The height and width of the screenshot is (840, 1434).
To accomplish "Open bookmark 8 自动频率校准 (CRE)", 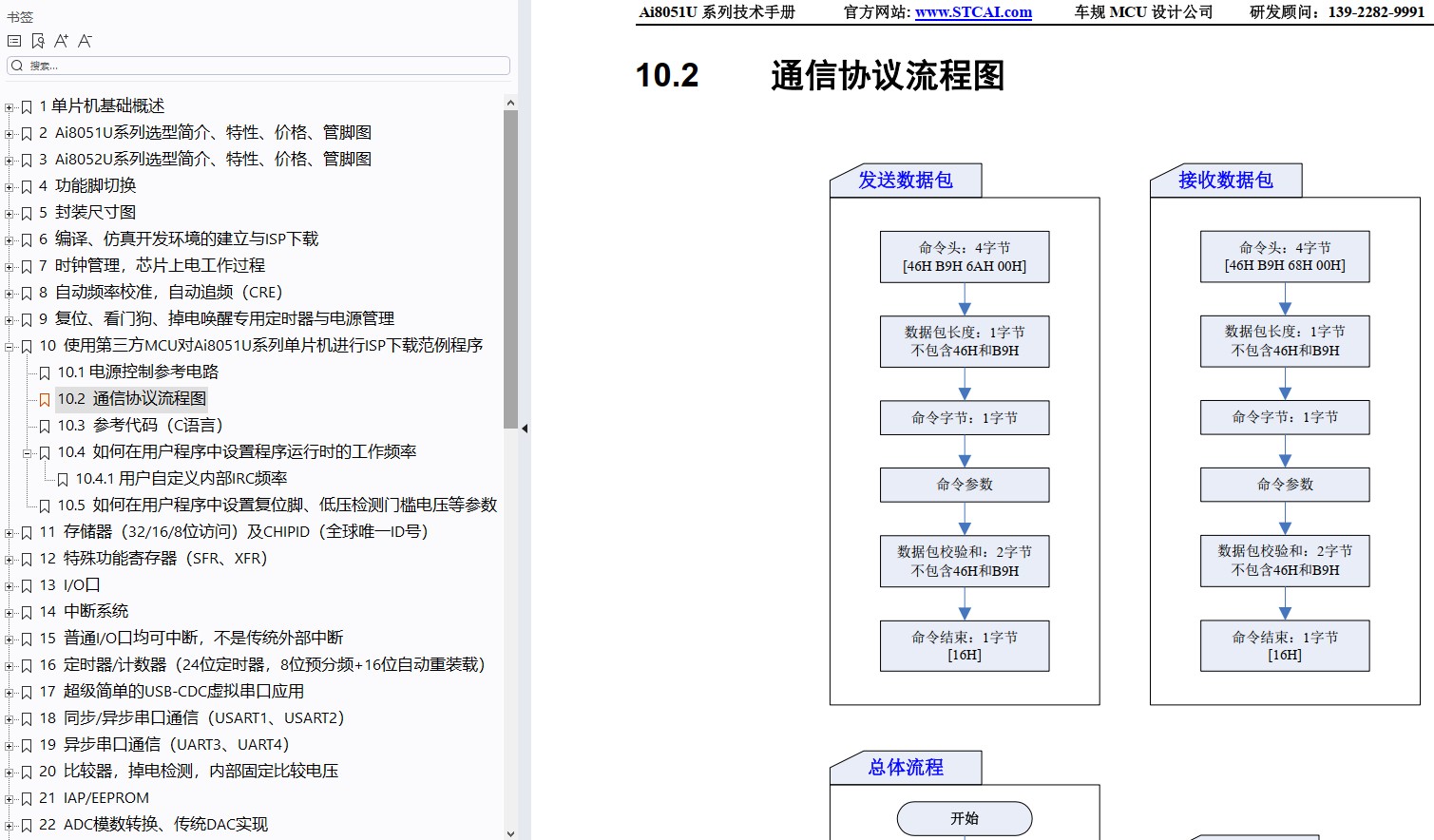I will (161, 293).
